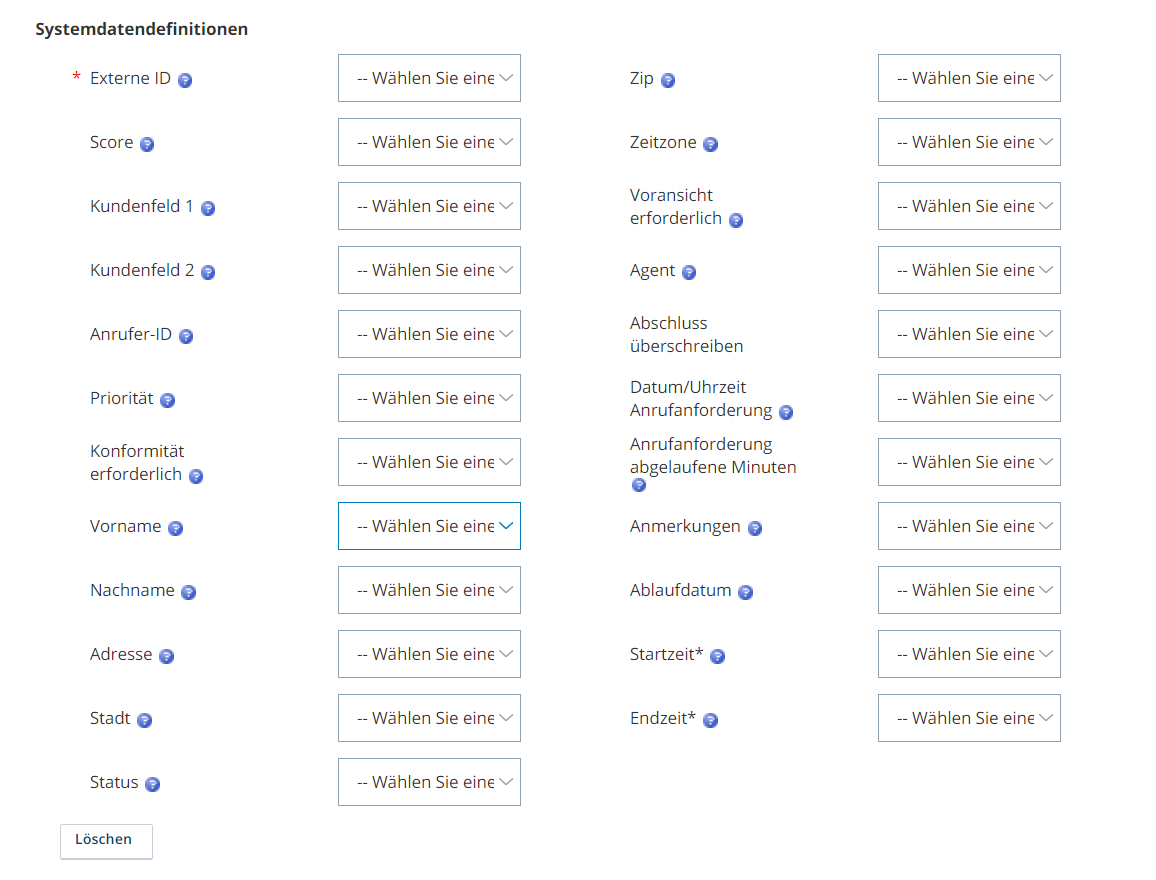The image size is (1156, 880).
Task: Open the Zip dropdown
Action: point(969,78)
